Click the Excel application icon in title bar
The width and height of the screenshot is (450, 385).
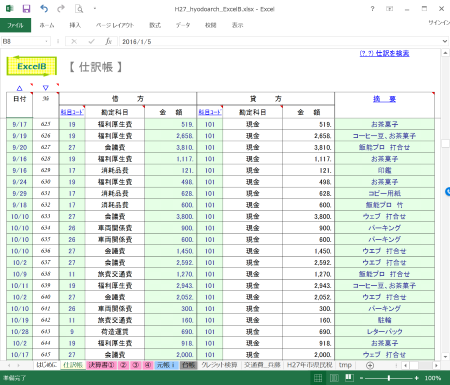9,9
